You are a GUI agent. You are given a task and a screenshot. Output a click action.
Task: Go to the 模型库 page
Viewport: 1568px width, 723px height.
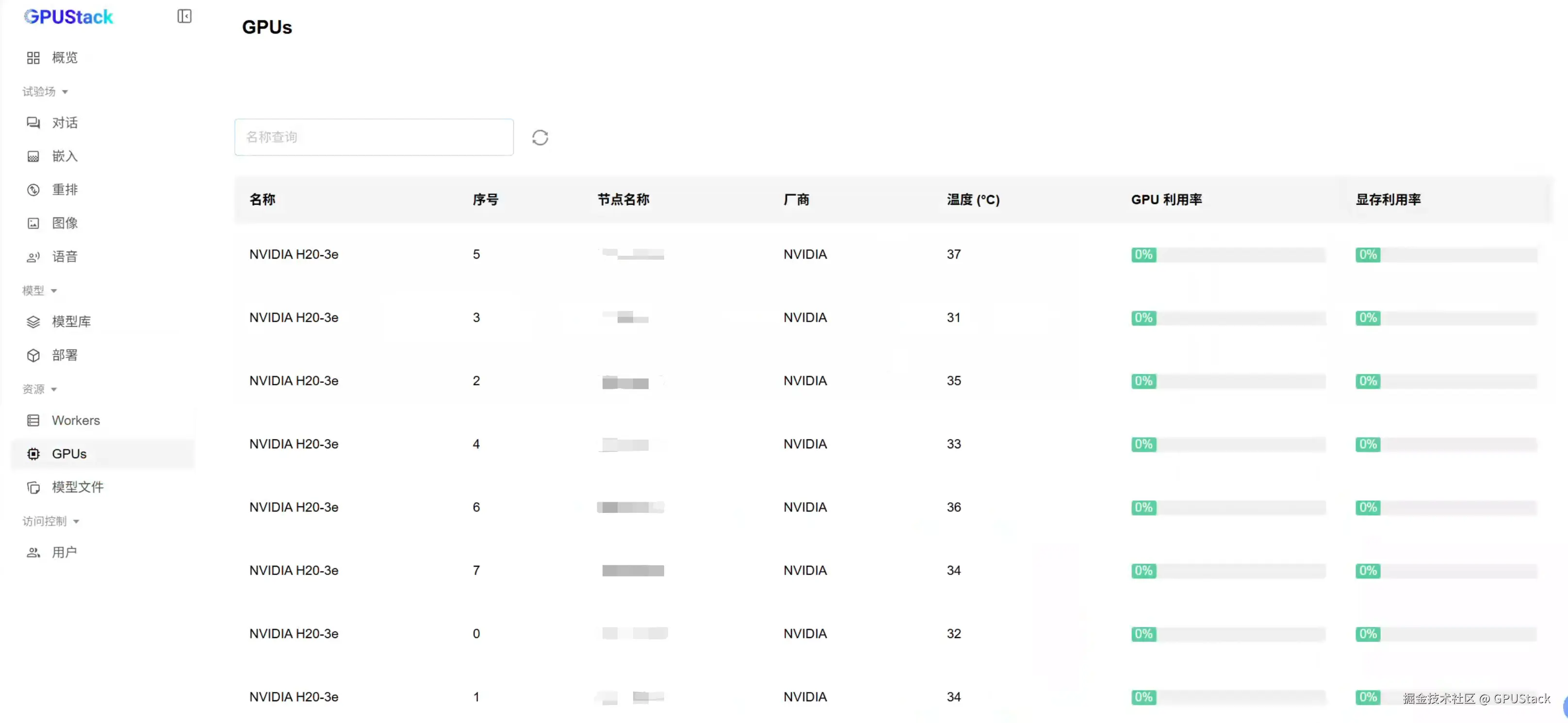tap(102, 322)
